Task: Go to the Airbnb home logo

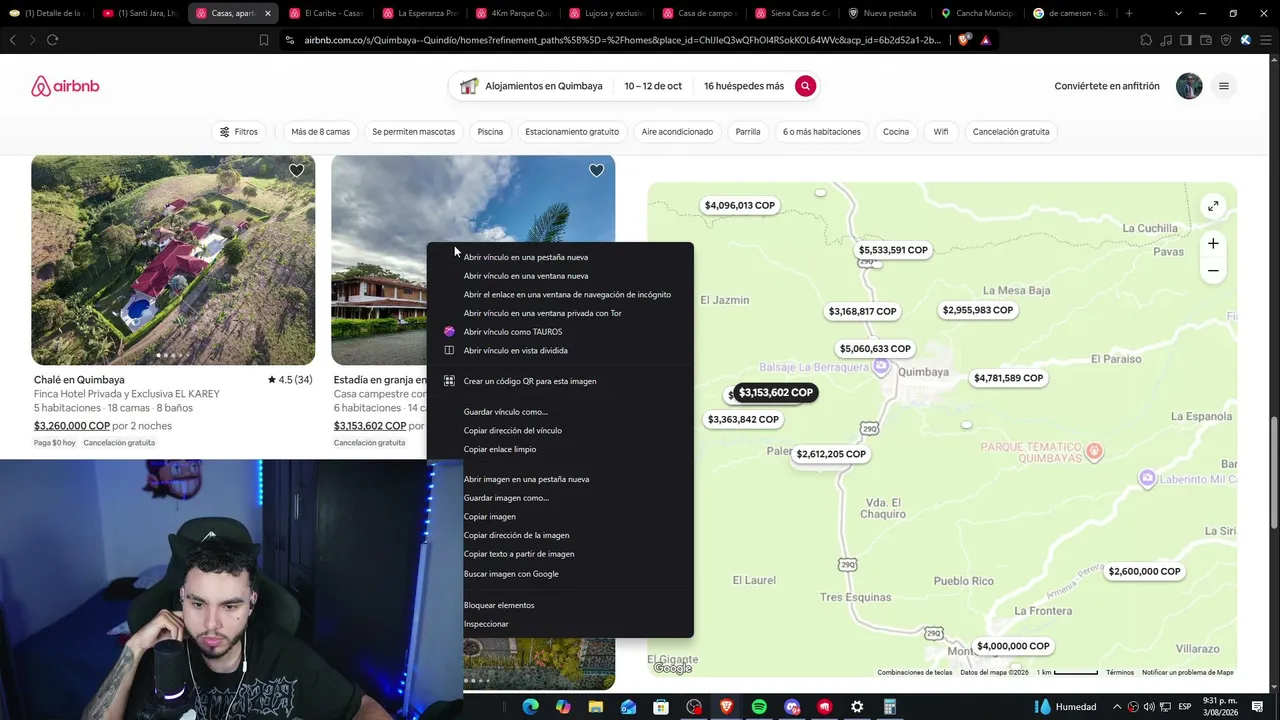Action: (x=65, y=86)
